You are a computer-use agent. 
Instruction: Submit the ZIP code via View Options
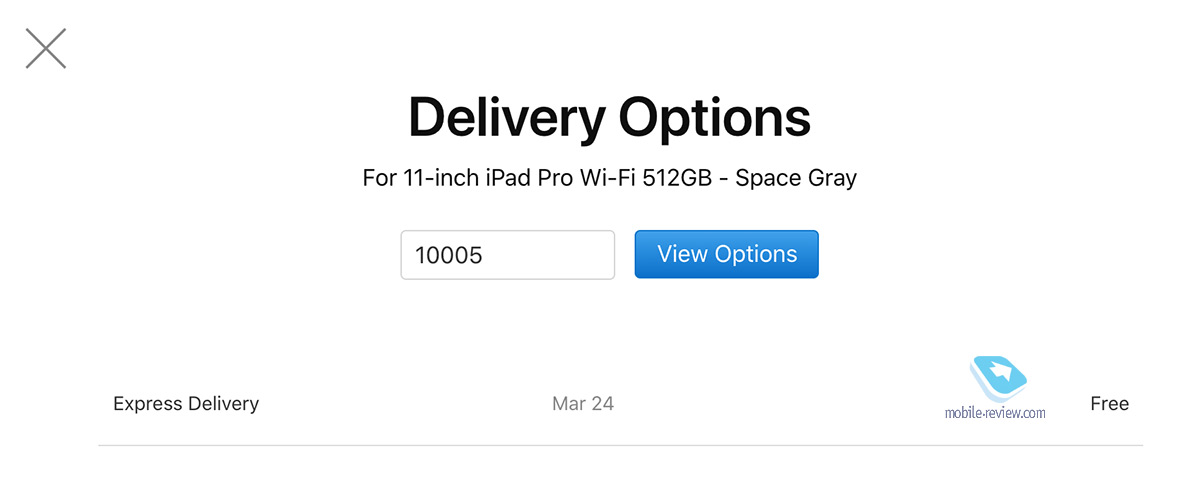coord(727,254)
